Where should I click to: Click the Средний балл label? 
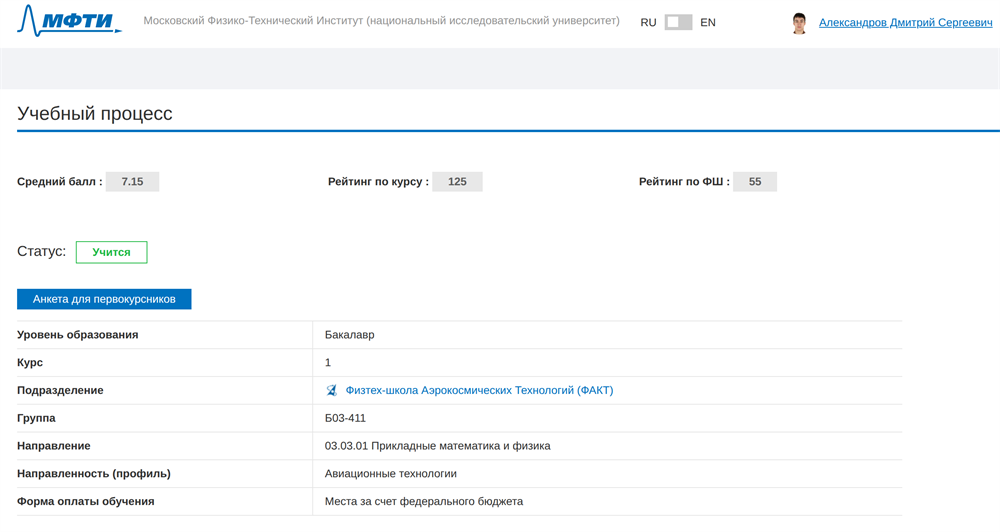[60, 182]
